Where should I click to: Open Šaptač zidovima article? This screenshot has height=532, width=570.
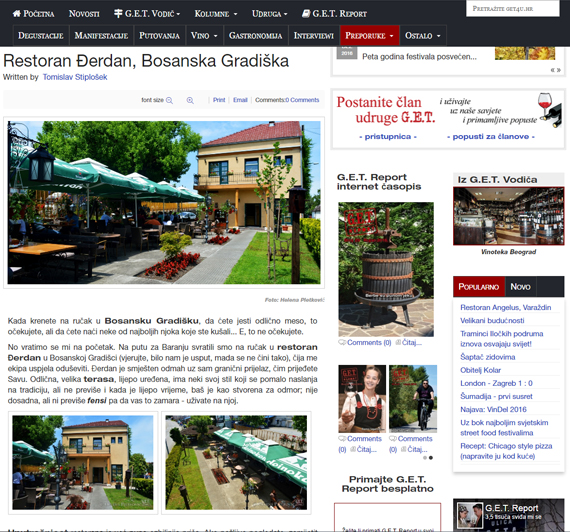point(487,357)
